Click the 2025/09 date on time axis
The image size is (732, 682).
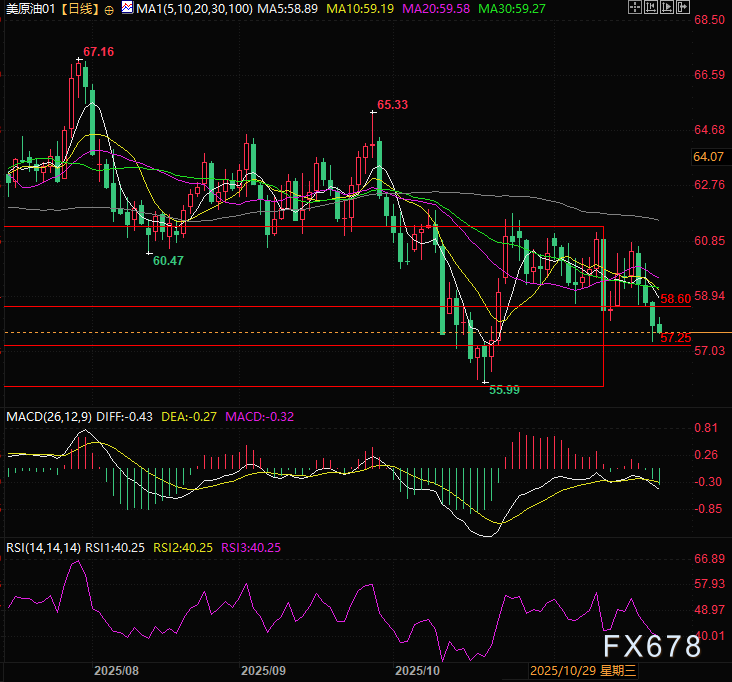pos(264,670)
